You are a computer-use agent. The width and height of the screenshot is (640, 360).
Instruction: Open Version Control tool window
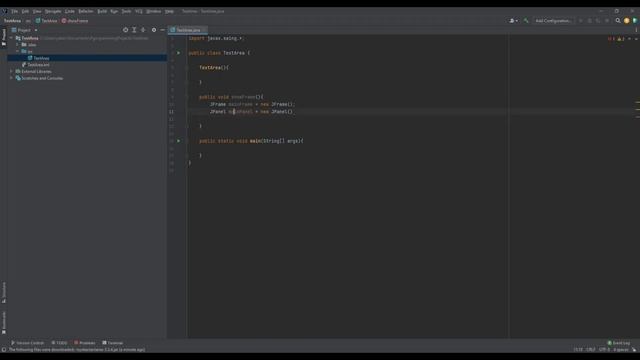pyautogui.click(x=27, y=343)
